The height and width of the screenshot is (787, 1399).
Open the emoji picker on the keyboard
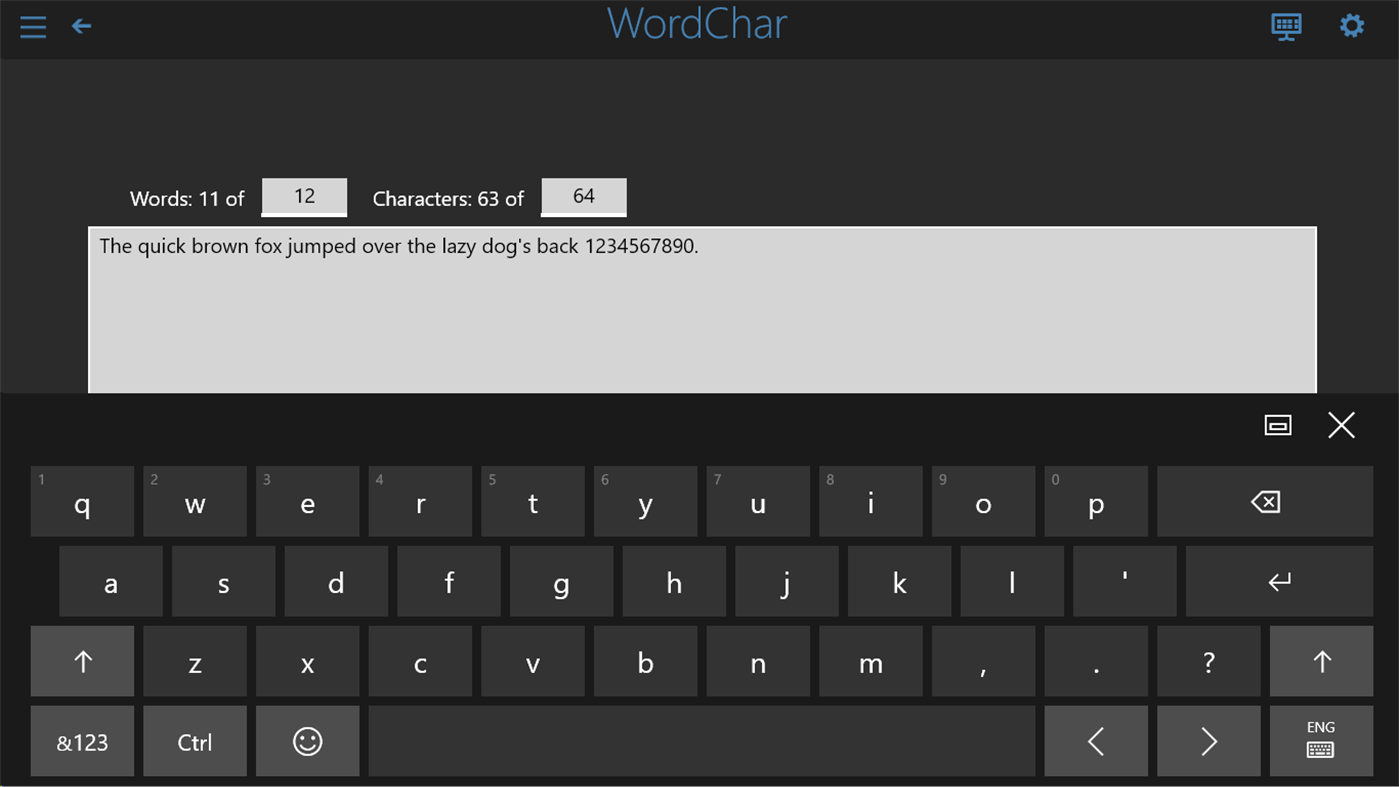tap(307, 741)
